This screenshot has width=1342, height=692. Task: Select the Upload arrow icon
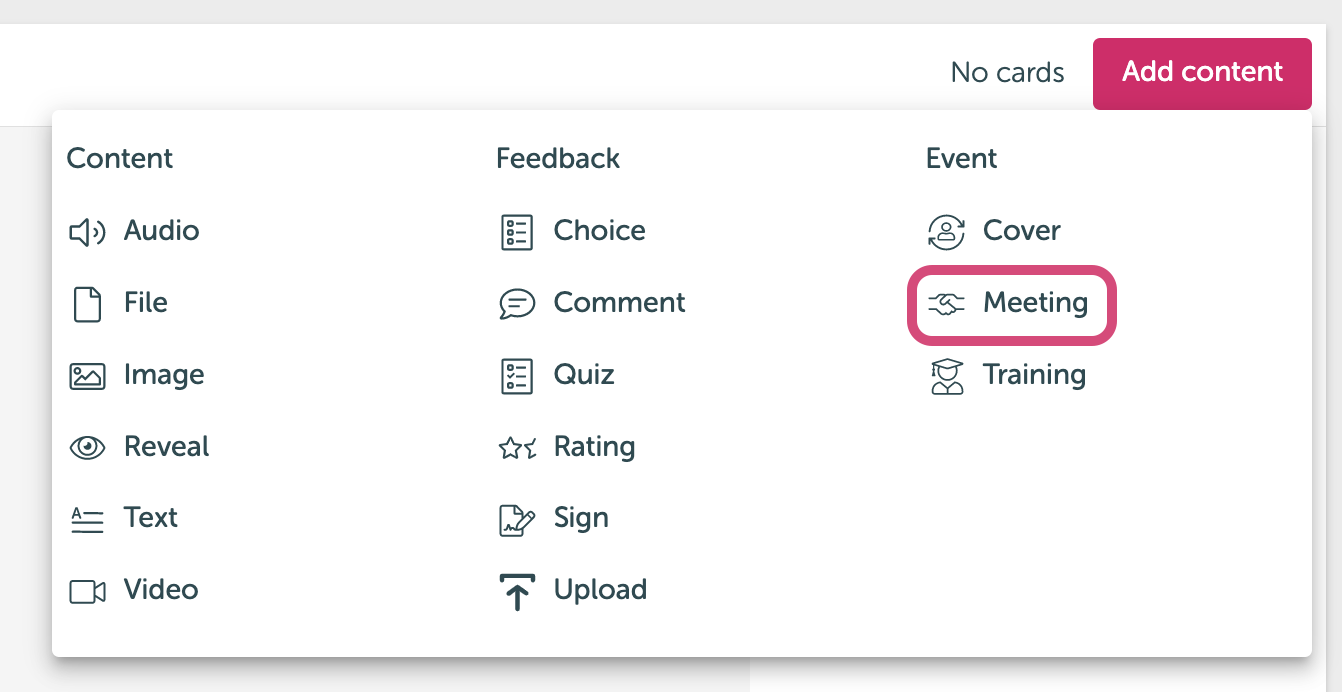coord(516,591)
